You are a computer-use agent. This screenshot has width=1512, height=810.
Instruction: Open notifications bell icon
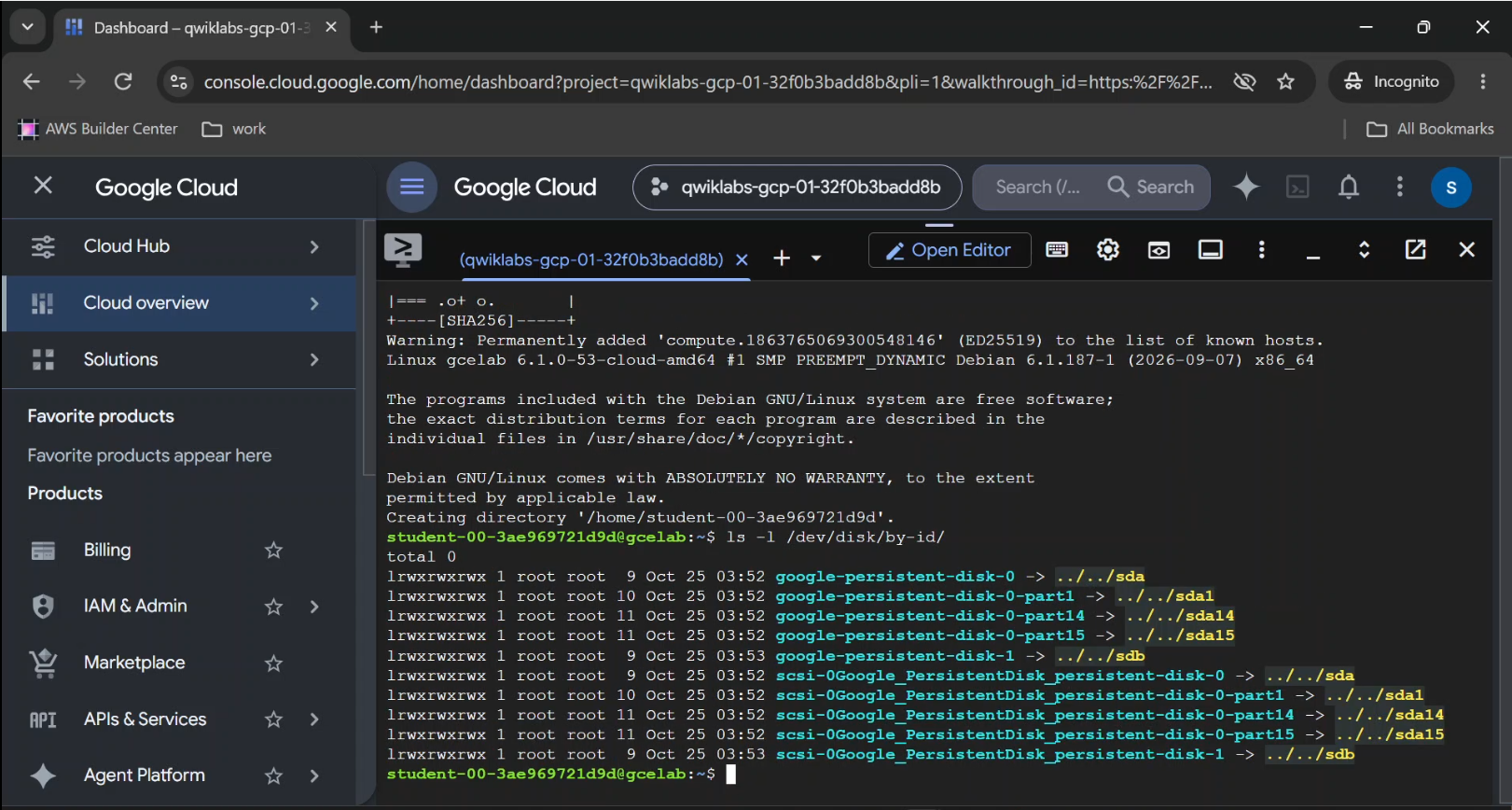coord(1349,187)
